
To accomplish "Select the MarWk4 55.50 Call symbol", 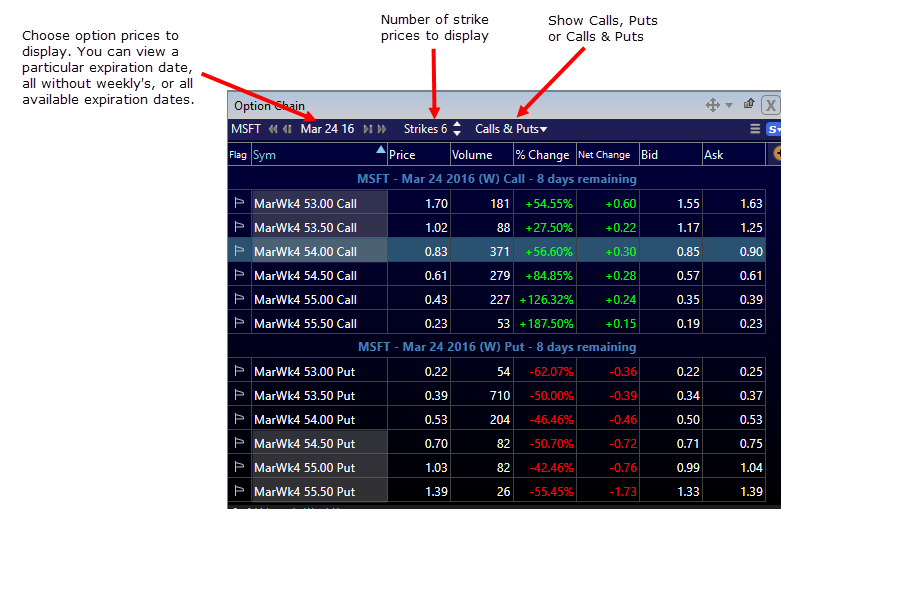I will click(319, 323).
